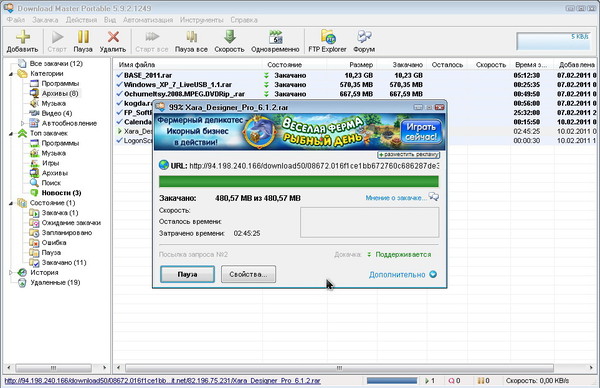Select Закачка (1) state filter
600x388 pixels.
coord(60,213)
